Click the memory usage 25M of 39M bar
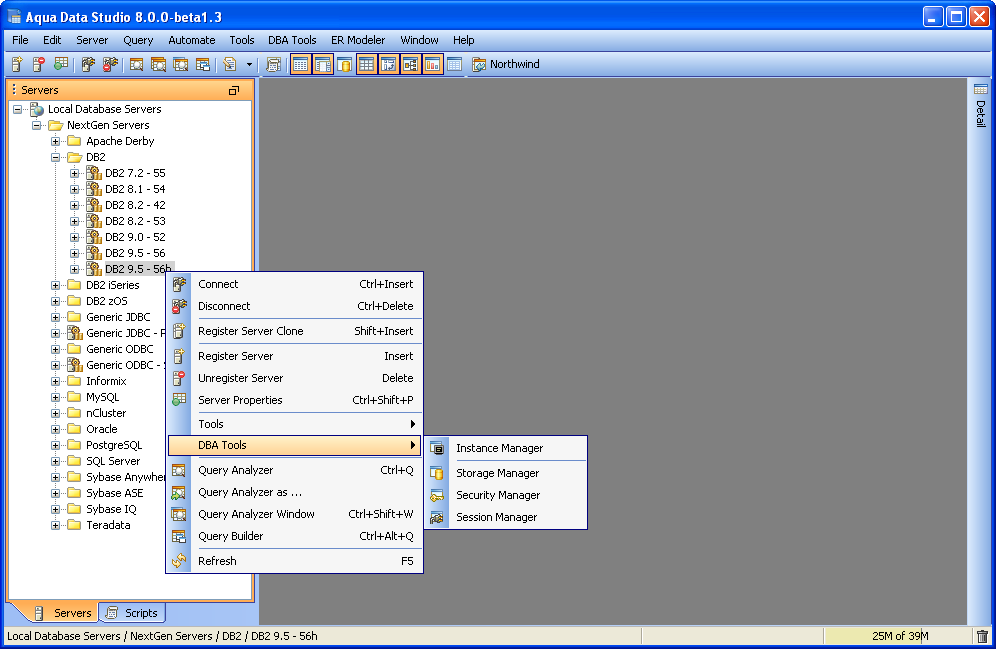The height and width of the screenshot is (649, 996). coord(898,636)
